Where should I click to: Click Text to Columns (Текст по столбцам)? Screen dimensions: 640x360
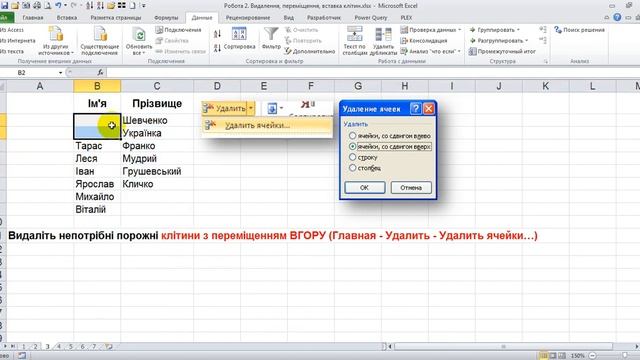coord(354,41)
